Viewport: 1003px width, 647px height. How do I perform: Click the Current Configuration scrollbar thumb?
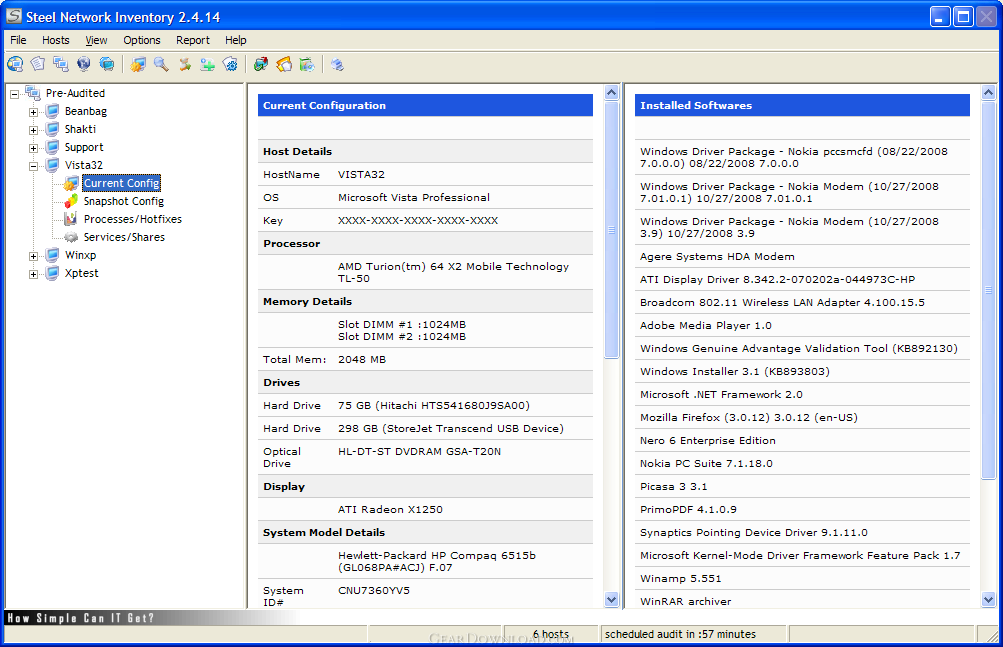(612, 230)
